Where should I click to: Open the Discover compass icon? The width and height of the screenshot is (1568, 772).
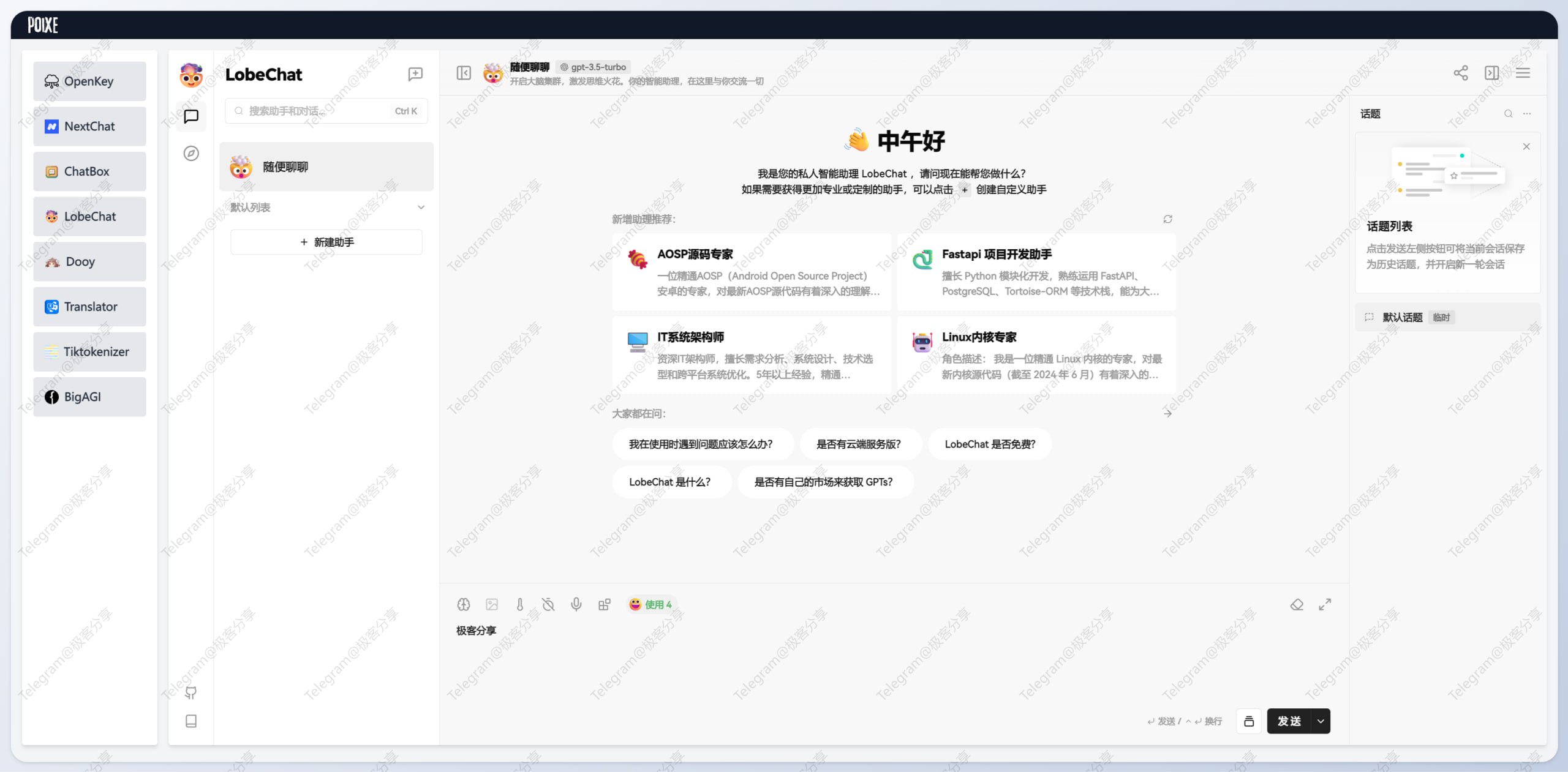[191, 153]
